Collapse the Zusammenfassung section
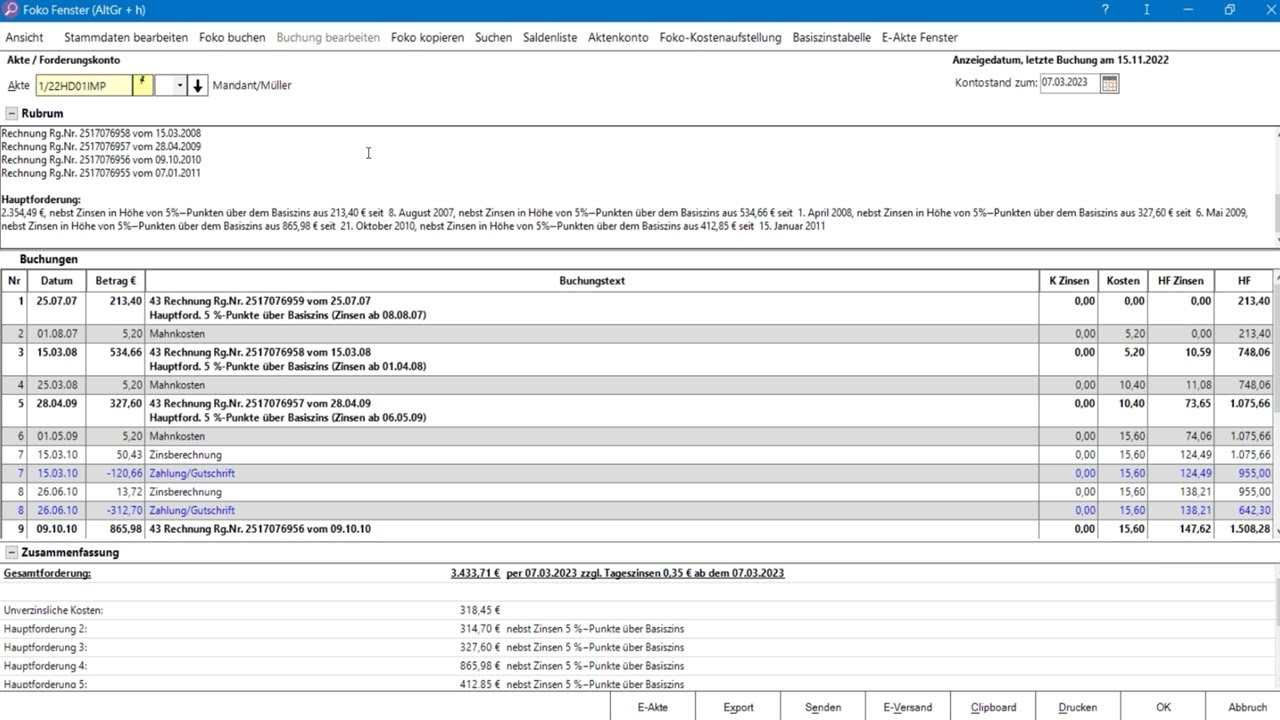1280x720 pixels. pos(12,553)
